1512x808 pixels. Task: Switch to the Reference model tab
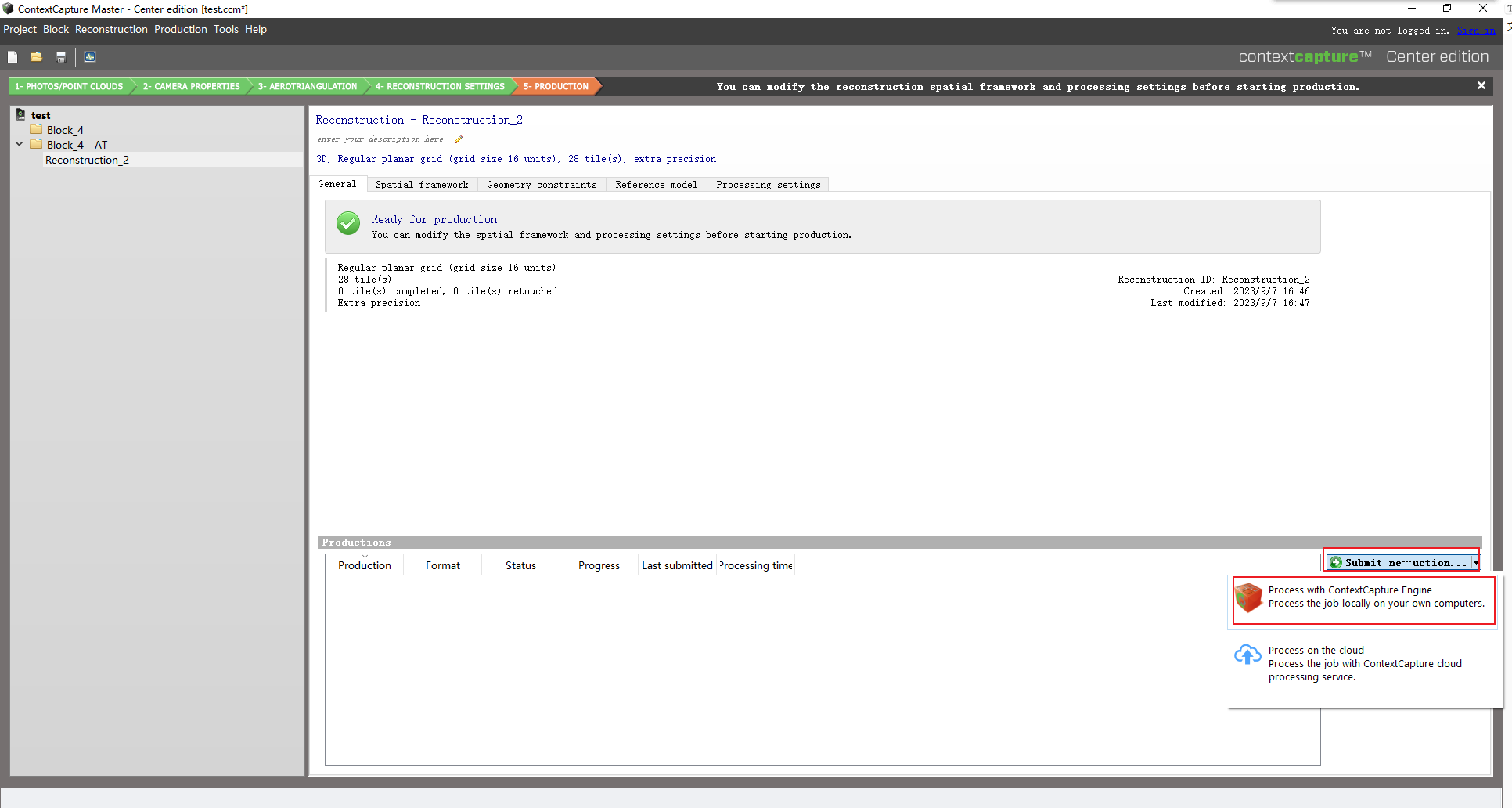tap(657, 185)
